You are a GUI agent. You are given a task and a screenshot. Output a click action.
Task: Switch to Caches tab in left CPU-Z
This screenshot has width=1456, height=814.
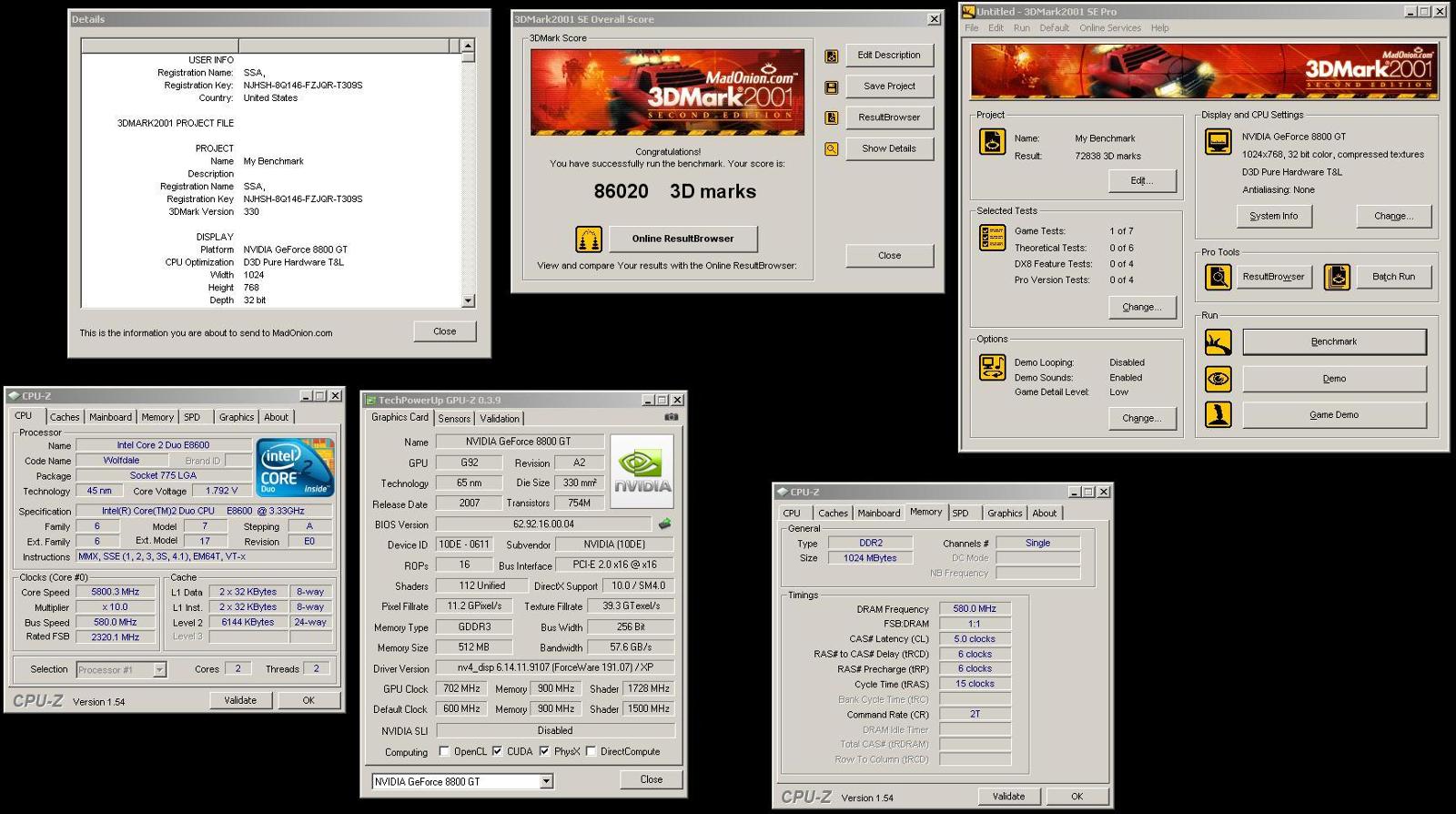65,417
